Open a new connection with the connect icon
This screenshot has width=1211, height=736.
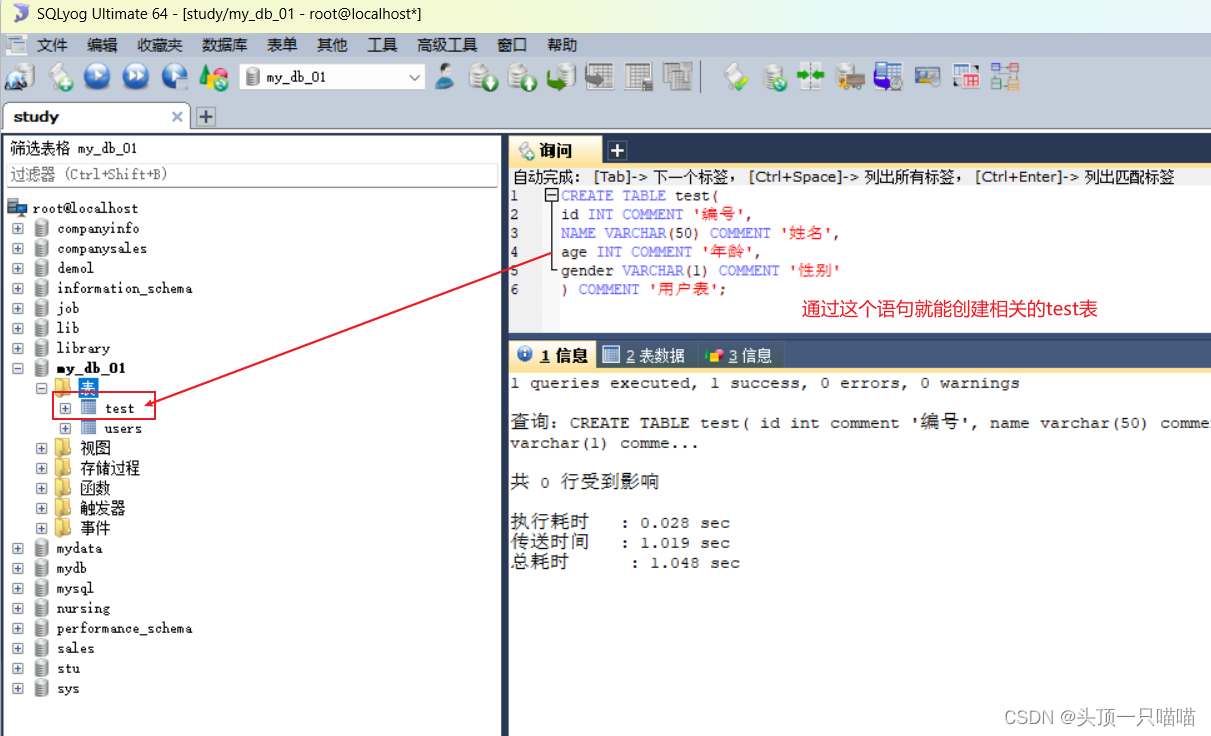(18, 78)
